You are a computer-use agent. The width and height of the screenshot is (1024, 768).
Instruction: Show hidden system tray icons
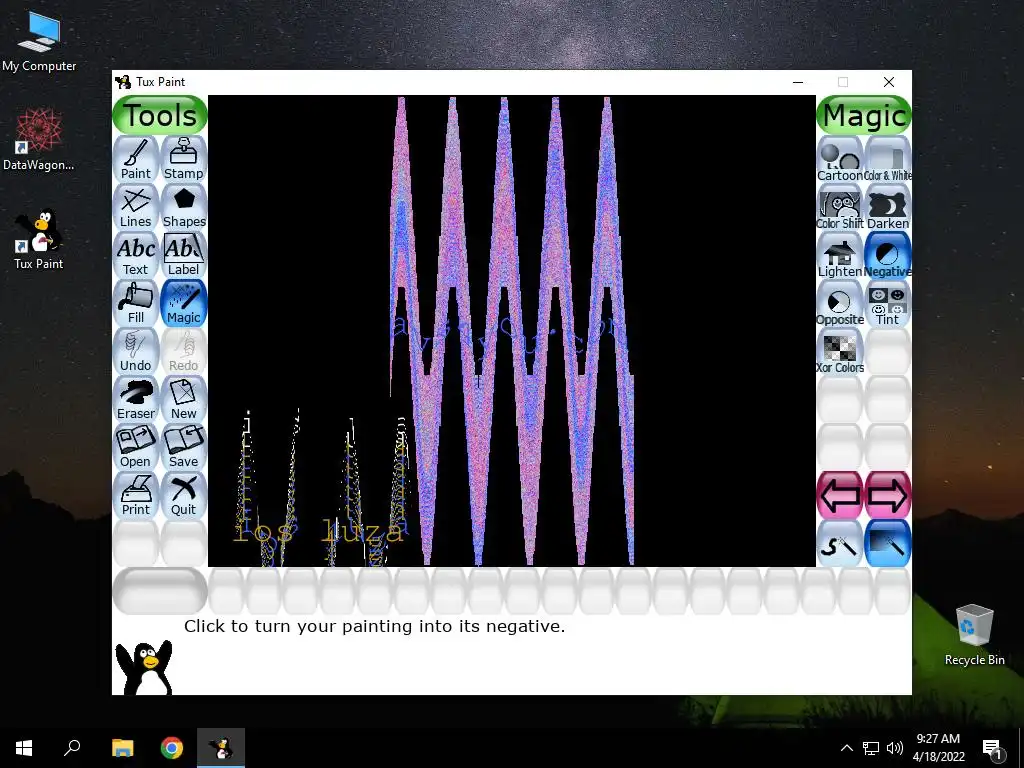[x=846, y=748]
